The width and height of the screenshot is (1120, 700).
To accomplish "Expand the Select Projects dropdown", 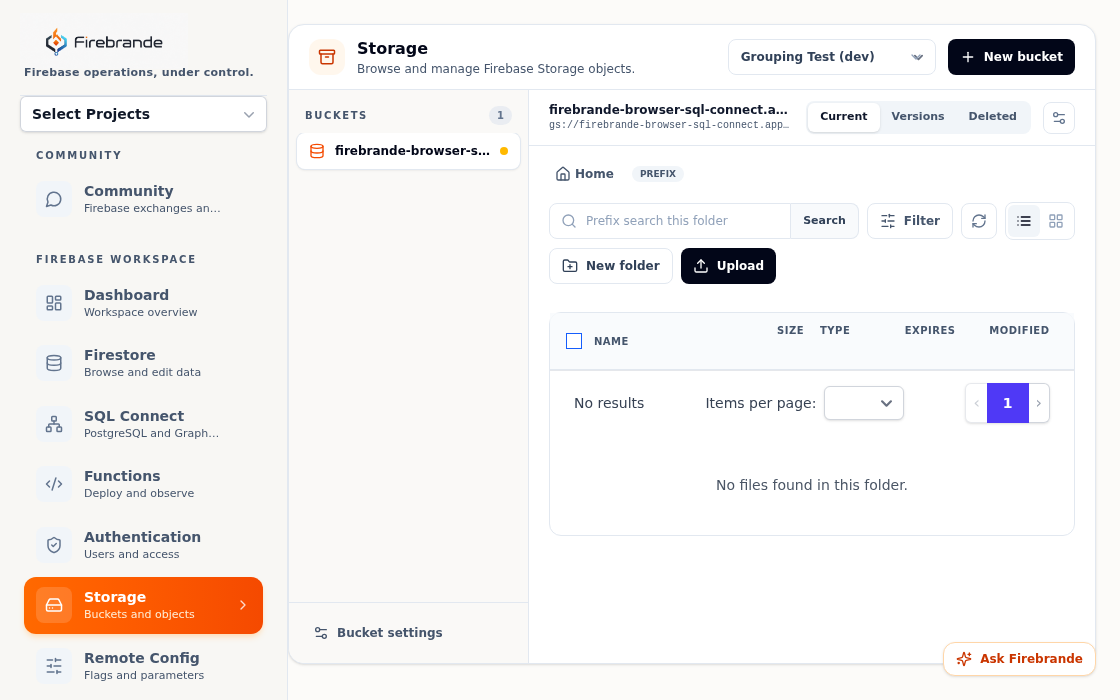I will coord(144,114).
